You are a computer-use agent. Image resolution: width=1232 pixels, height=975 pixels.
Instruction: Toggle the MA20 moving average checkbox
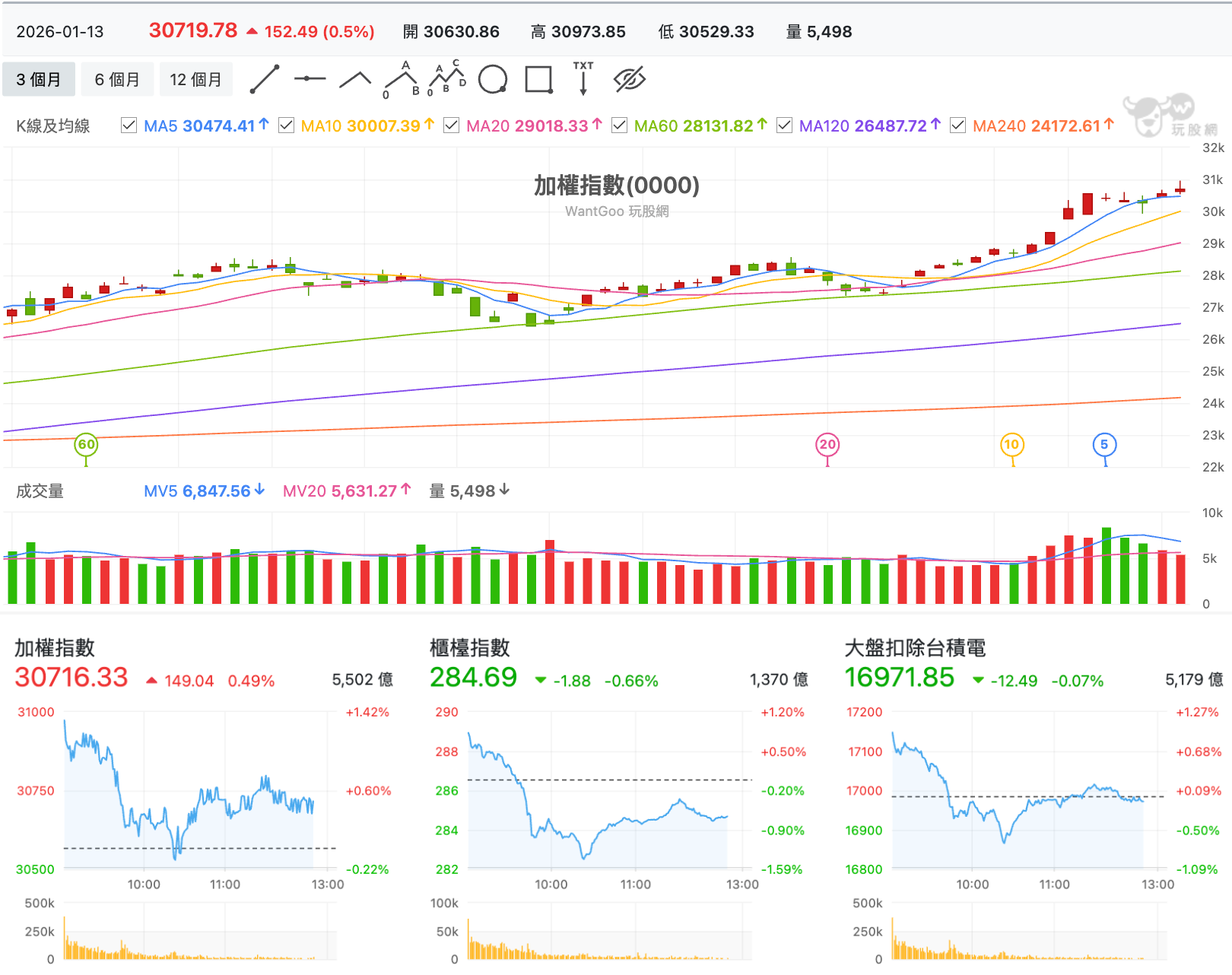point(452,125)
